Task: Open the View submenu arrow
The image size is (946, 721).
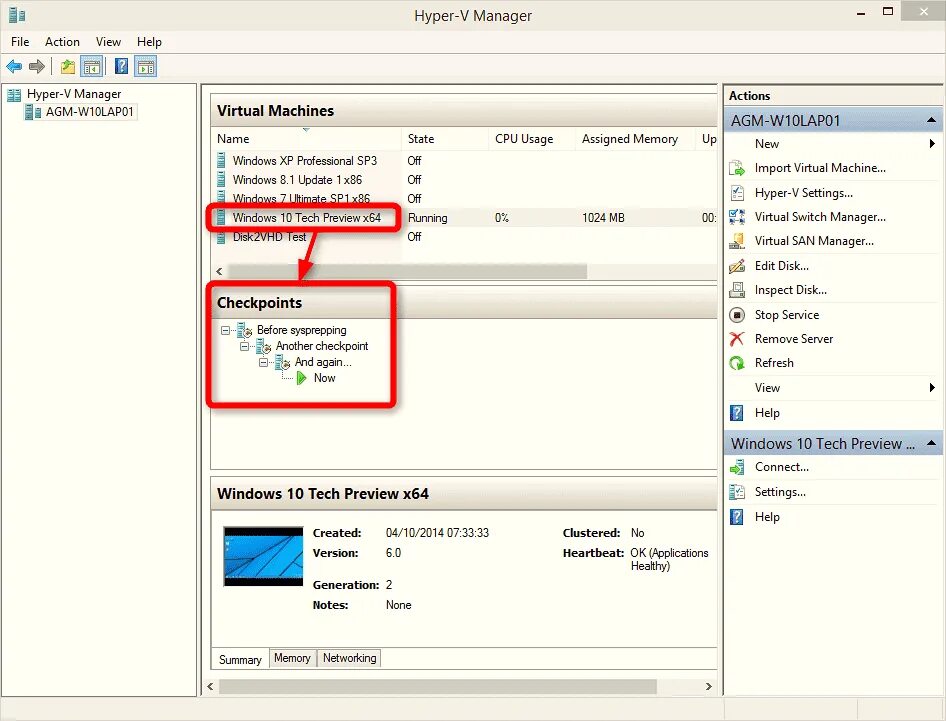Action: coord(932,388)
